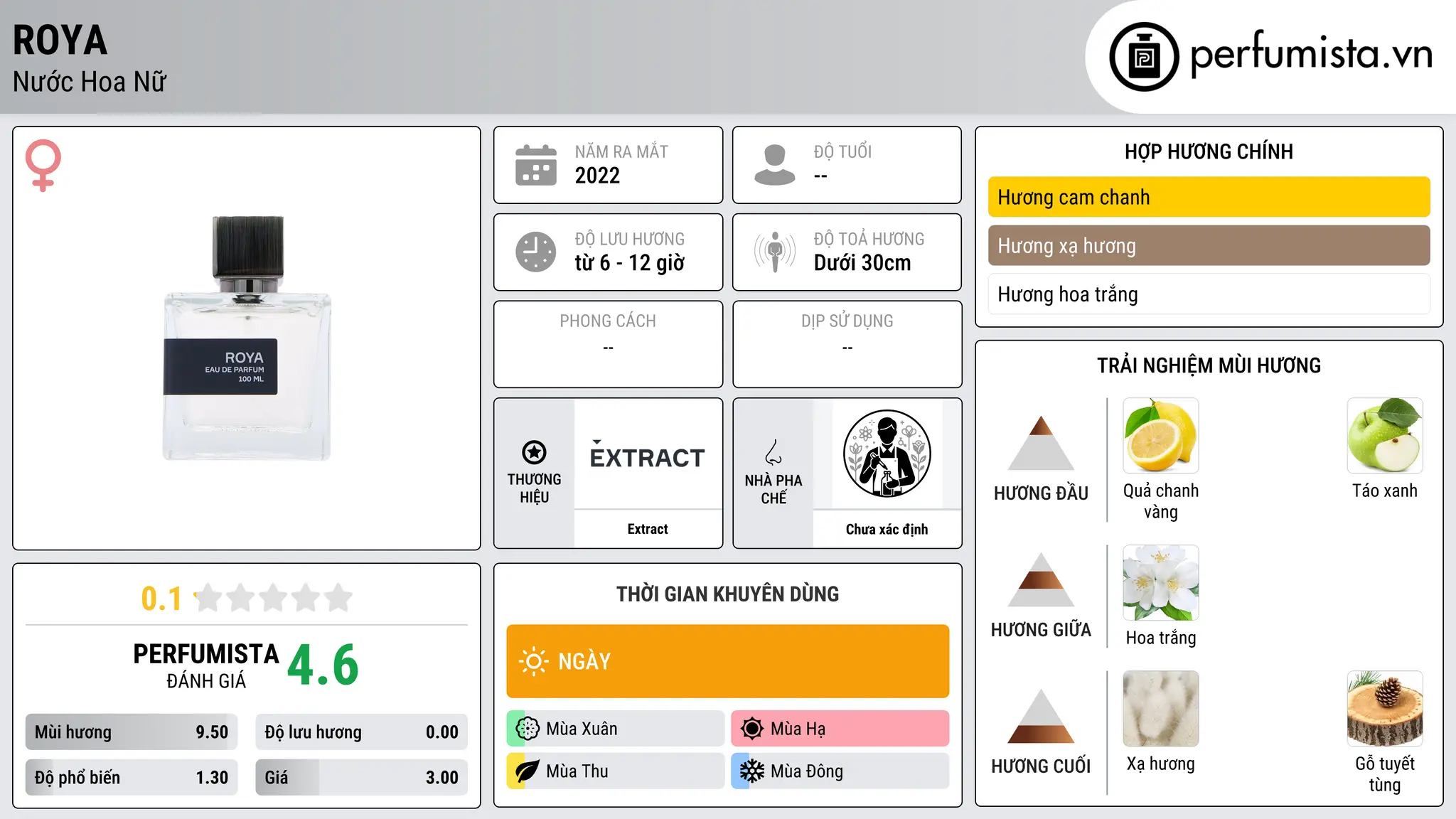Click the perfumer illustration icon

tap(887, 454)
